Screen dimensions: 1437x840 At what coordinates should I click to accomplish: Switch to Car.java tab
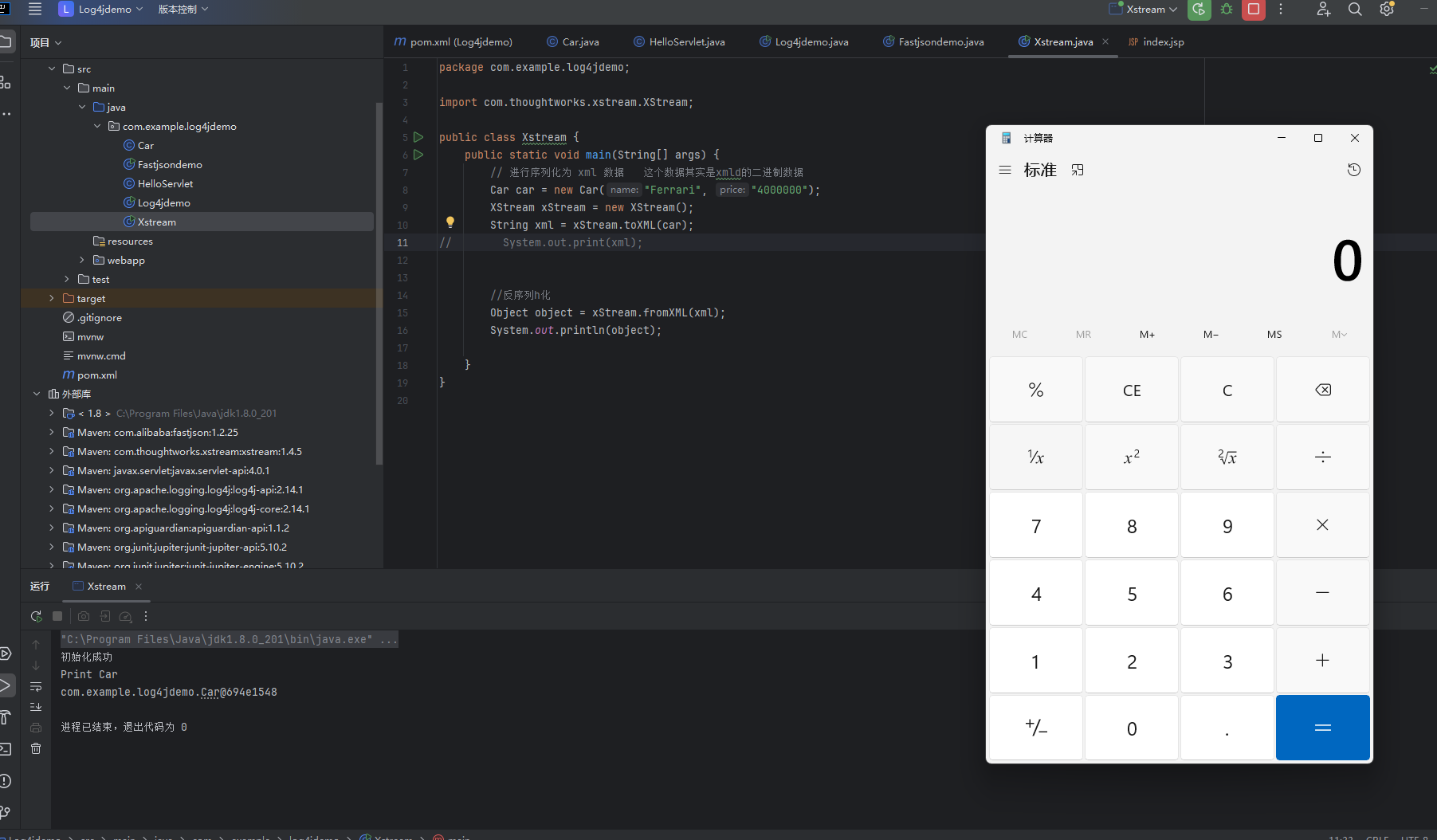pyautogui.click(x=573, y=42)
